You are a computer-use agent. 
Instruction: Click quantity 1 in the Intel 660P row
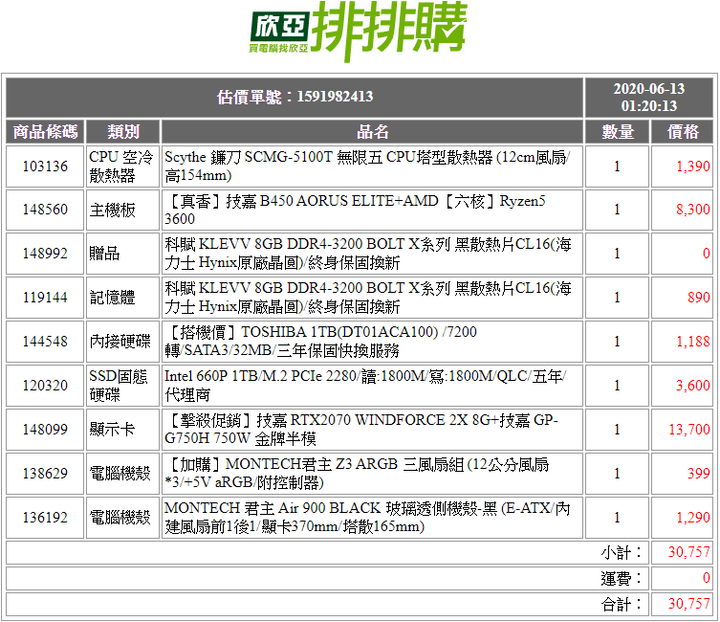point(617,386)
